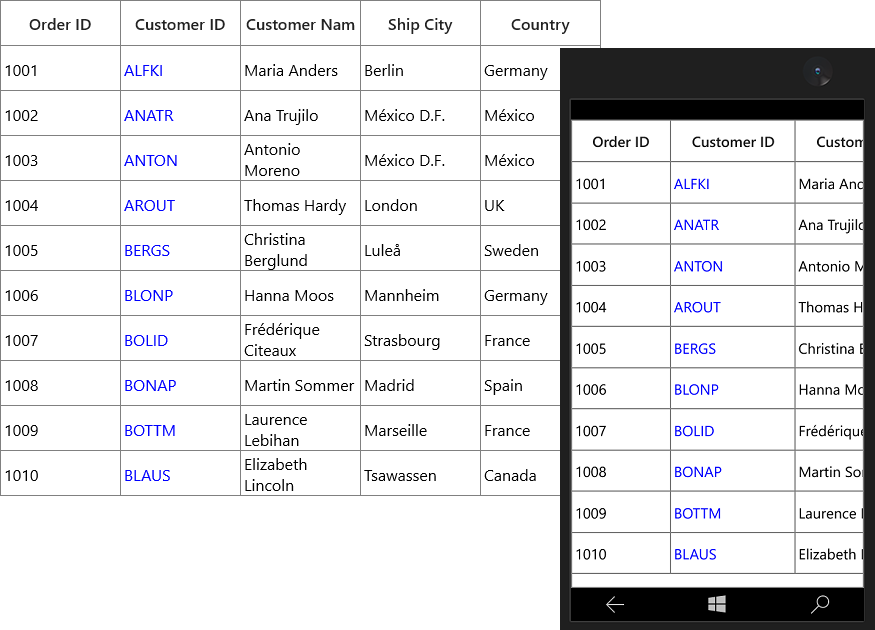This screenshot has height=630, width=875.
Task: Select the Marseille ship city cell
Action: click(x=420, y=430)
